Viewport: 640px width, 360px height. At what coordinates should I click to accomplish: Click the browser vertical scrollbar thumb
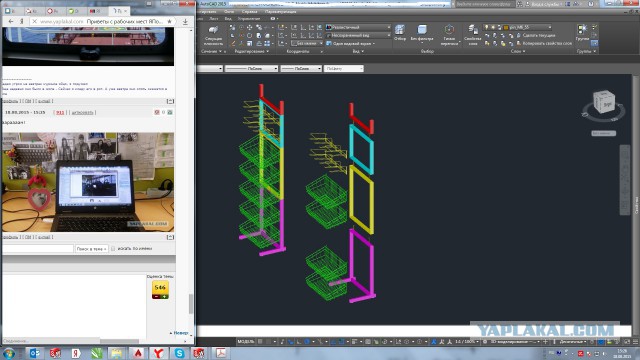point(191,304)
